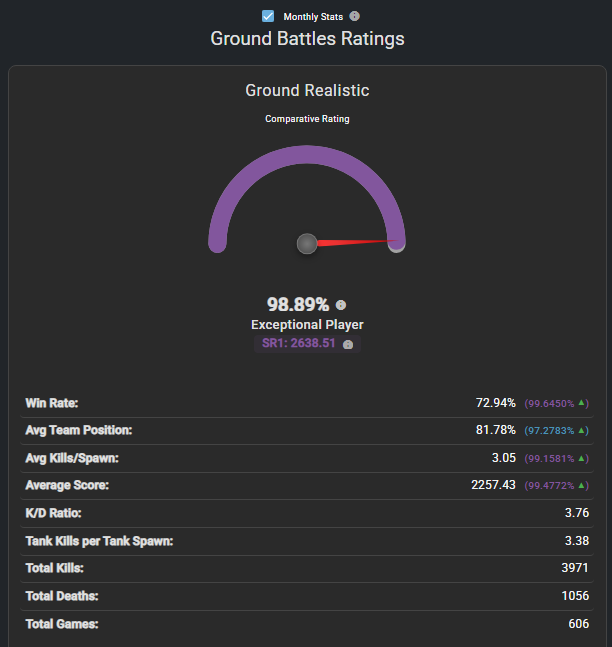Click the Avg Team Position percentile 97.2783%
Image resolution: width=612 pixels, height=647 pixels.
tap(551, 430)
